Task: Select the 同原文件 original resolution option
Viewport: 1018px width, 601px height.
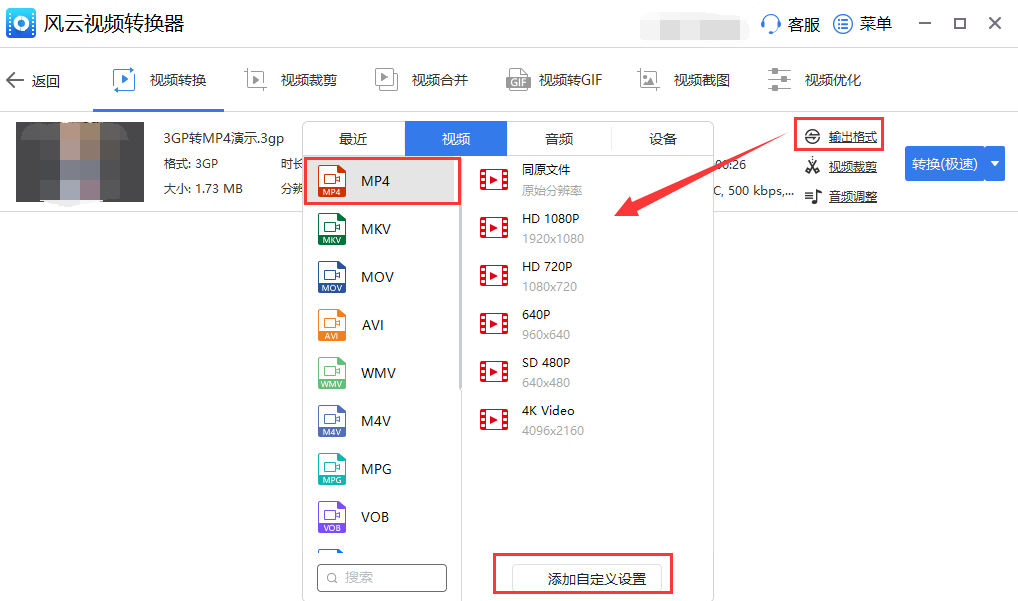Action: [546, 179]
